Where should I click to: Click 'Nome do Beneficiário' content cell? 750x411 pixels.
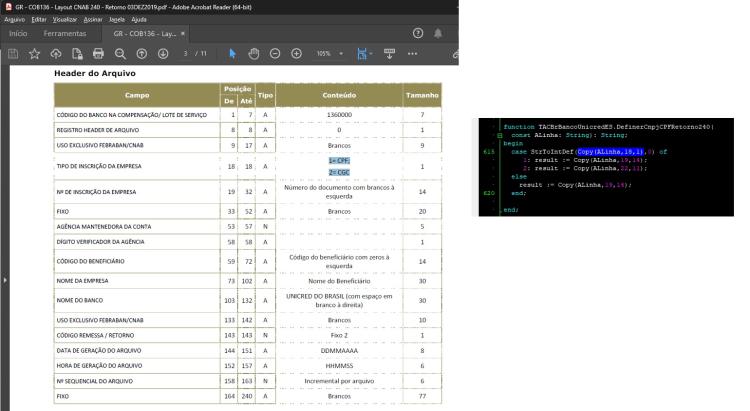[339, 281]
